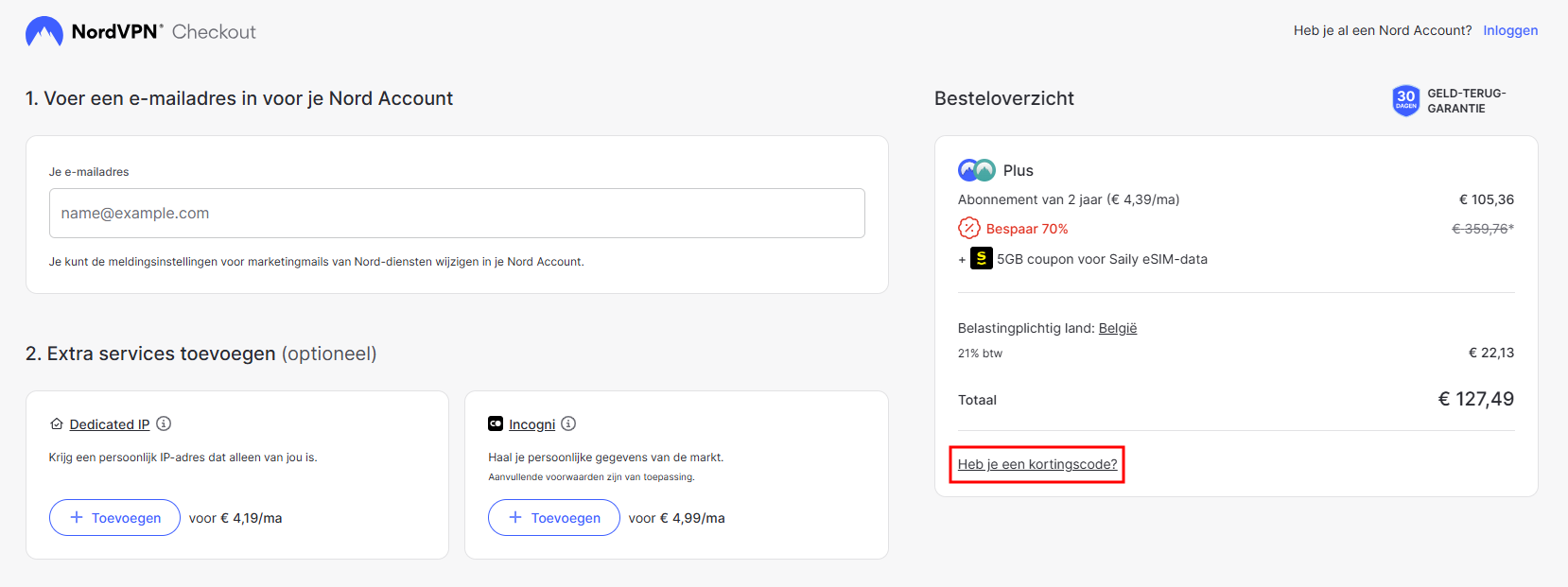Click the Incogni logo icon
This screenshot has width=1568, height=587.
[496, 424]
